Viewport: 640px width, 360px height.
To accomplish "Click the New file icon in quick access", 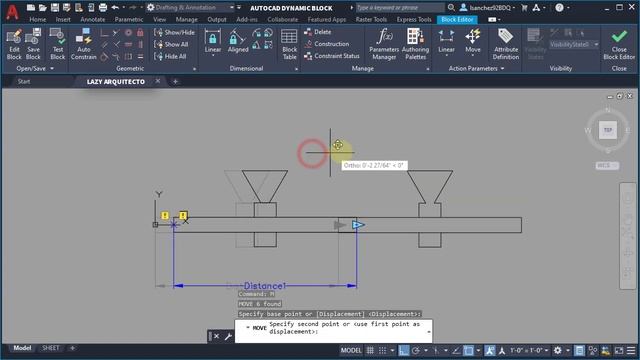I will (x=31, y=7).
